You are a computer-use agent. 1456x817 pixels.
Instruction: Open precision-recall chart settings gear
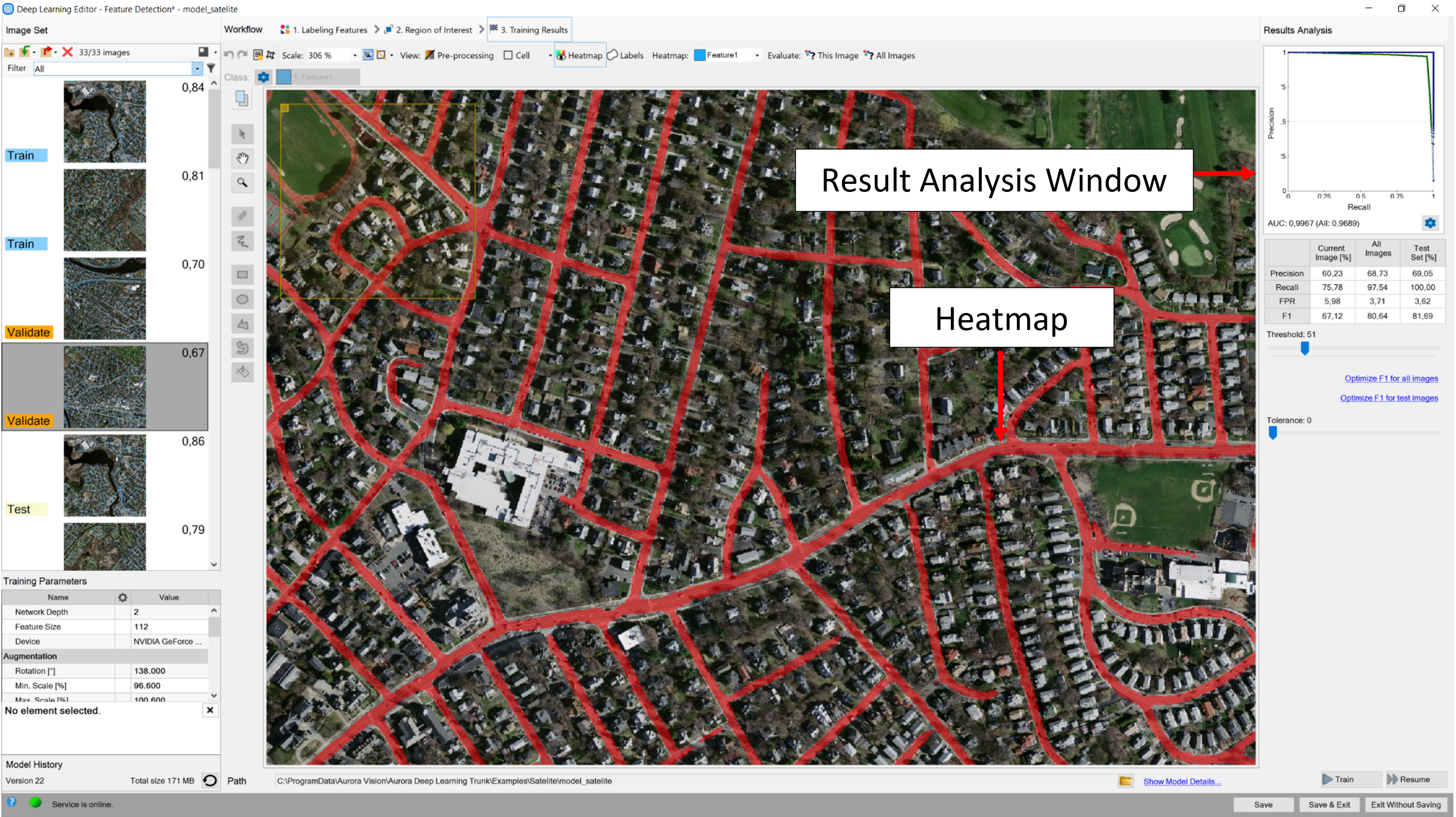[1430, 223]
